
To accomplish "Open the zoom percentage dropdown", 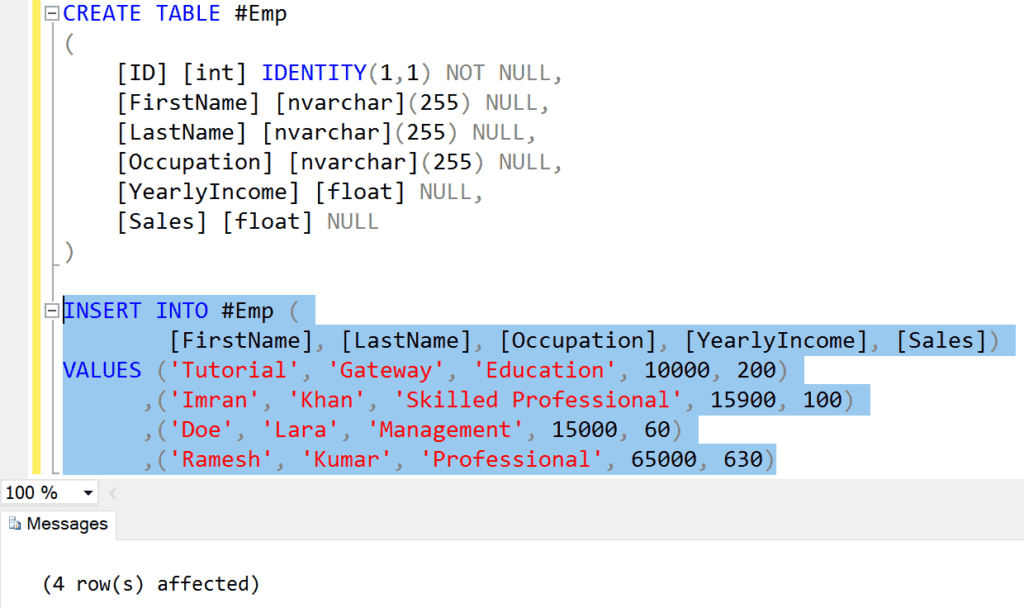I will coord(88,492).
